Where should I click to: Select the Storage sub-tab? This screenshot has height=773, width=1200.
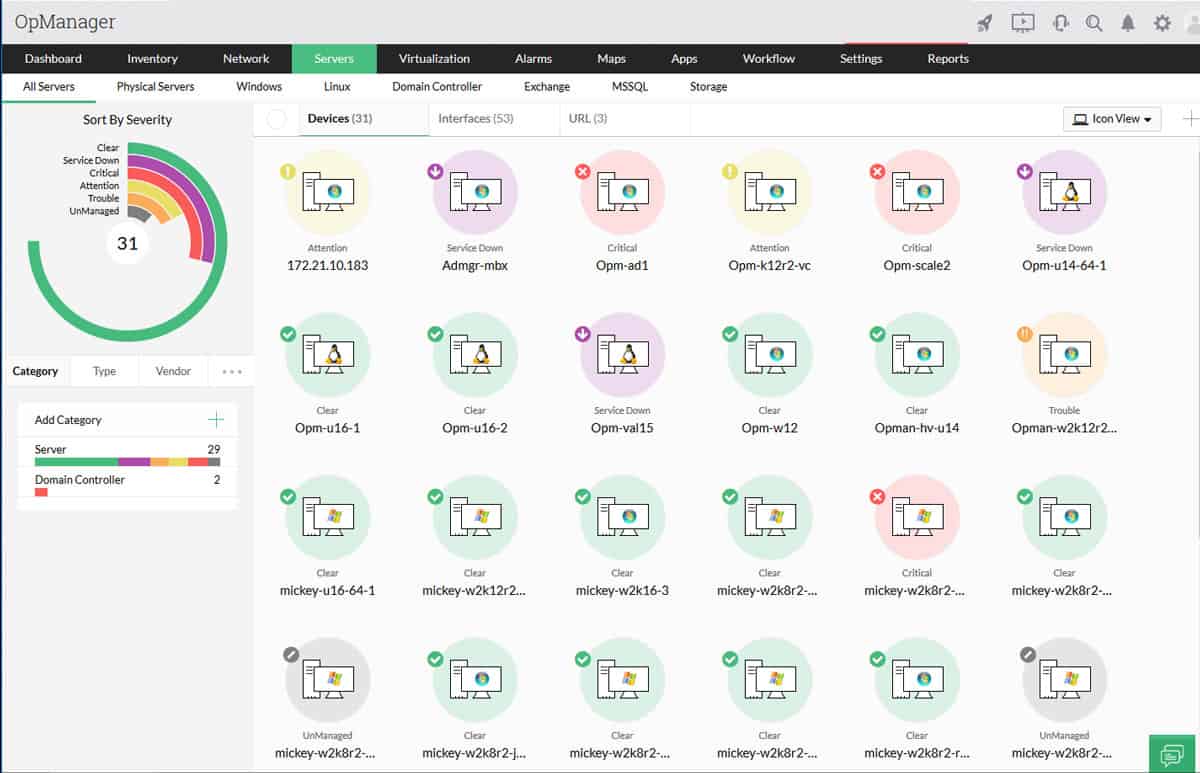(x=708, y=87)
